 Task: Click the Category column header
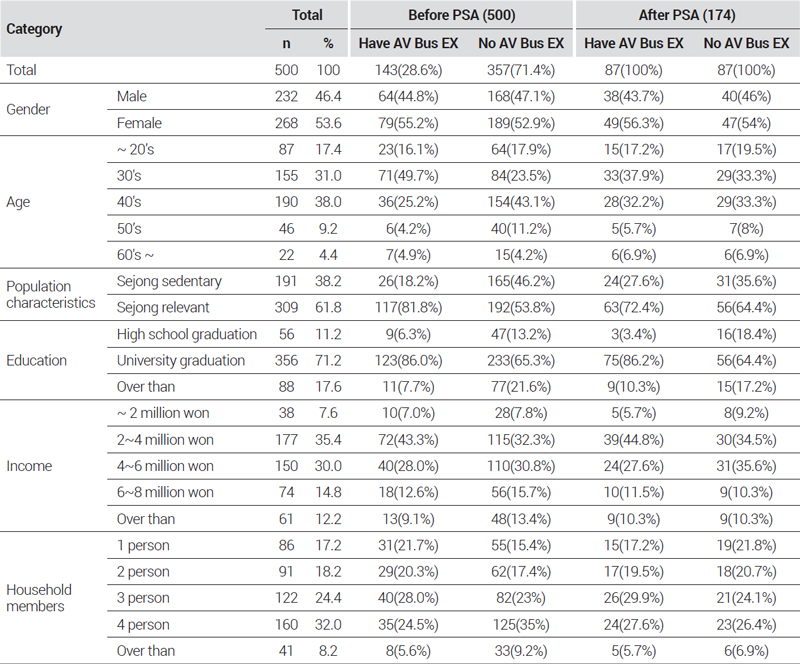coord(35,29)
